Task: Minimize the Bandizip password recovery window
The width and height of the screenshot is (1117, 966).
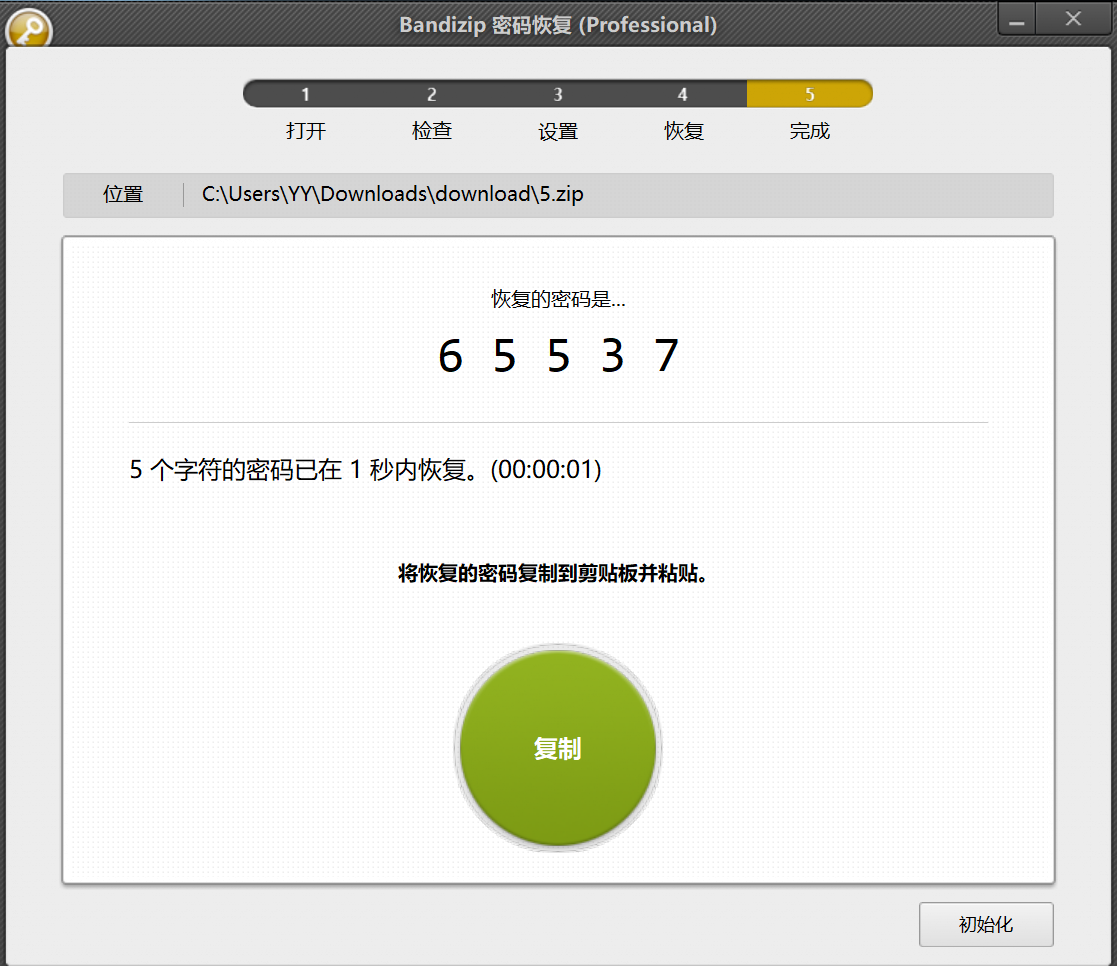Action: [1017, 19]
